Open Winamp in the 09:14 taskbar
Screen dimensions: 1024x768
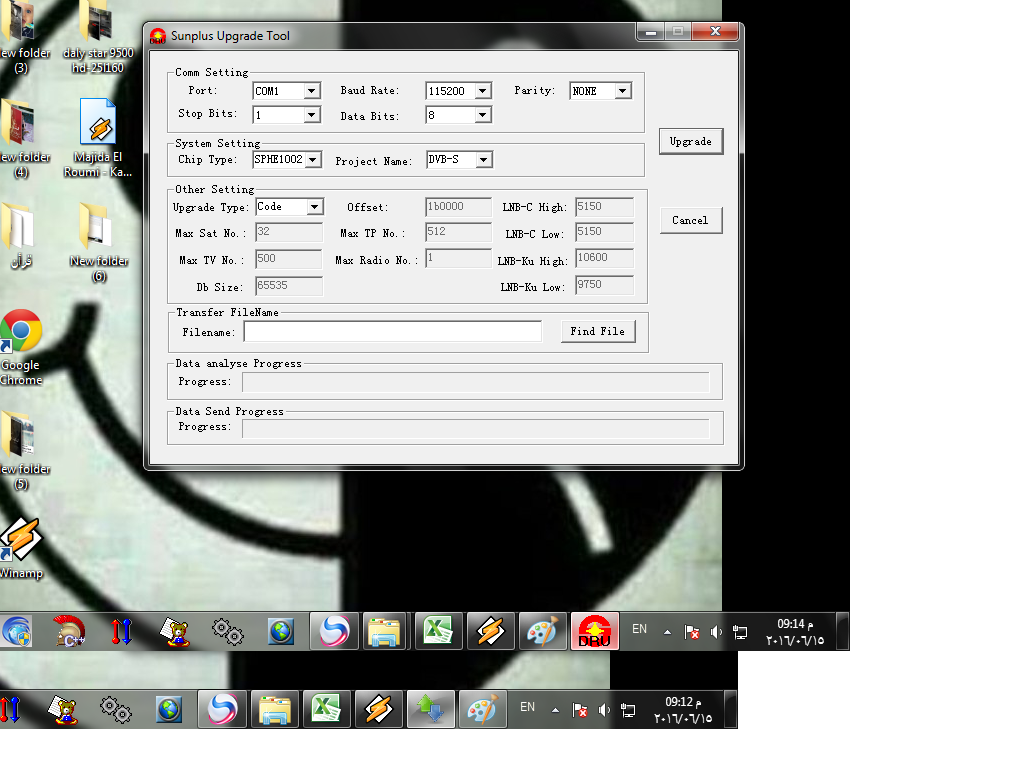[490, 632]
